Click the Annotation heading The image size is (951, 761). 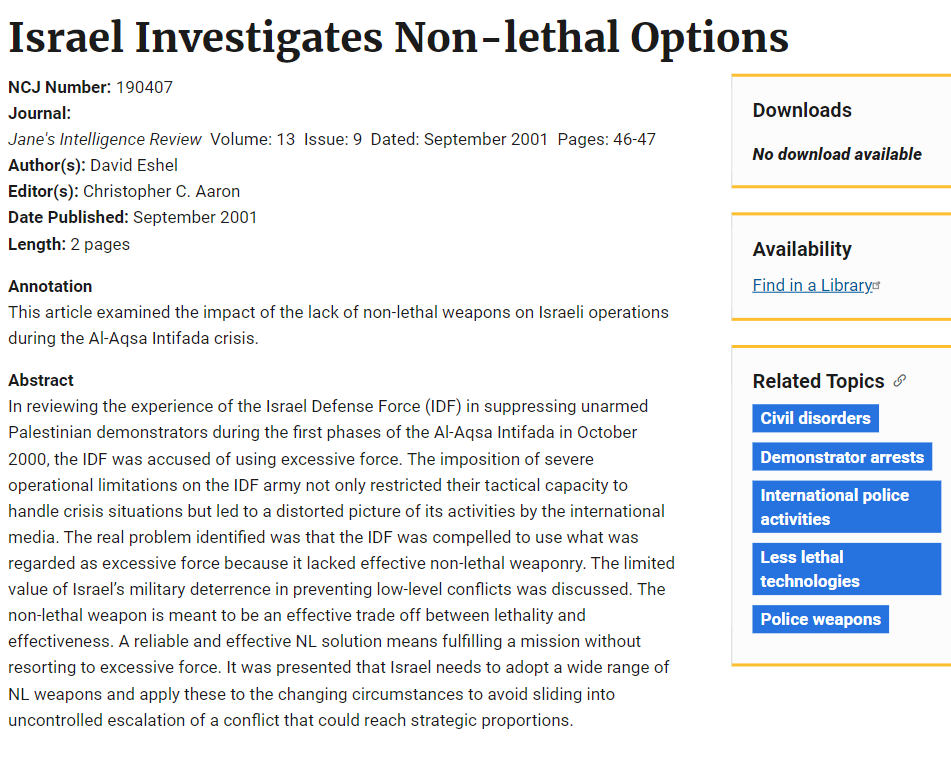[50, 286]
